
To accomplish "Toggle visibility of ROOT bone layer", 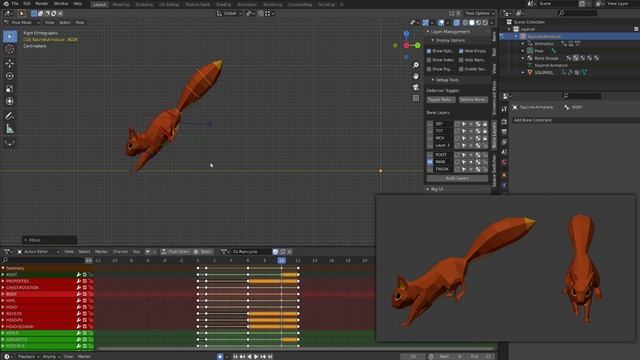I will click(x=430, y=155).
